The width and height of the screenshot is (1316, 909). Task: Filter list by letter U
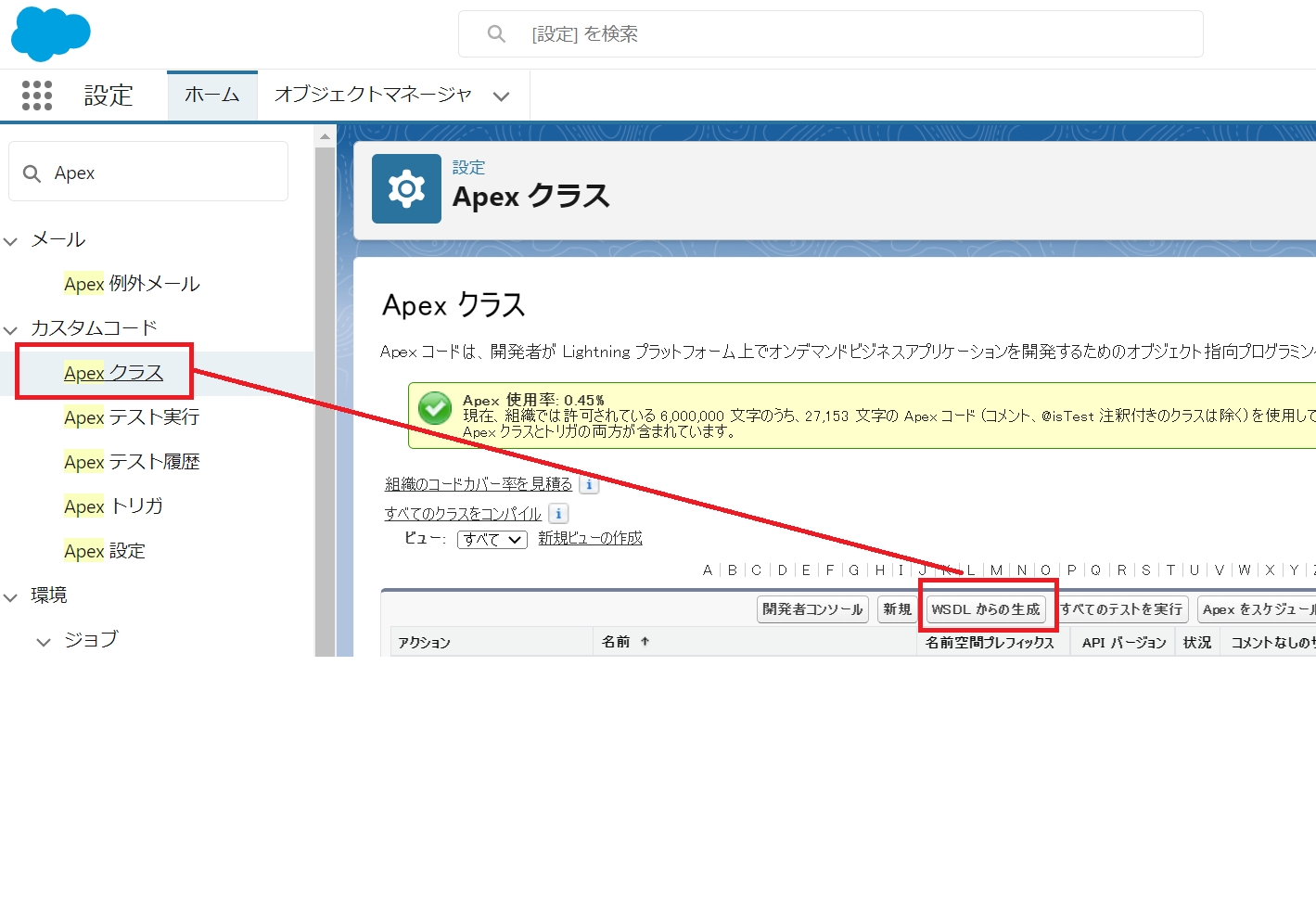click(x=1195, y=570)
